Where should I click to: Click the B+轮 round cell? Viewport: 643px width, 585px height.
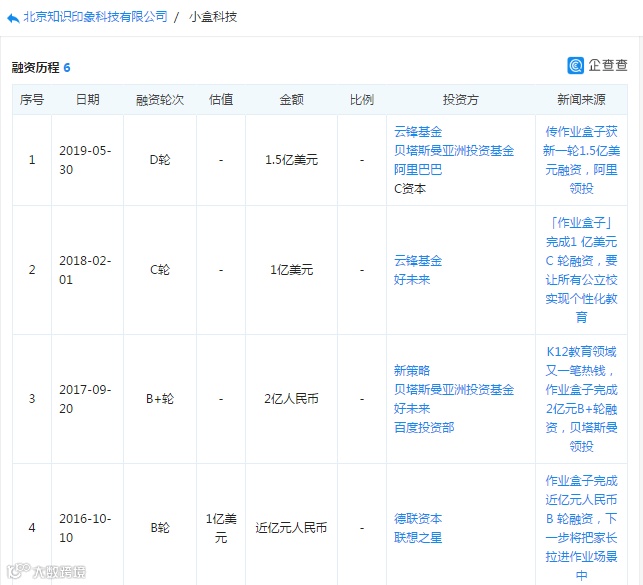click(160, 399)
